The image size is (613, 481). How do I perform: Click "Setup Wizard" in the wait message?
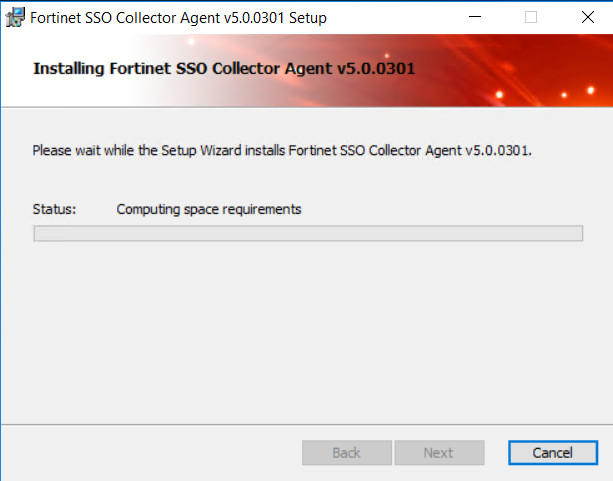(201, 151)
